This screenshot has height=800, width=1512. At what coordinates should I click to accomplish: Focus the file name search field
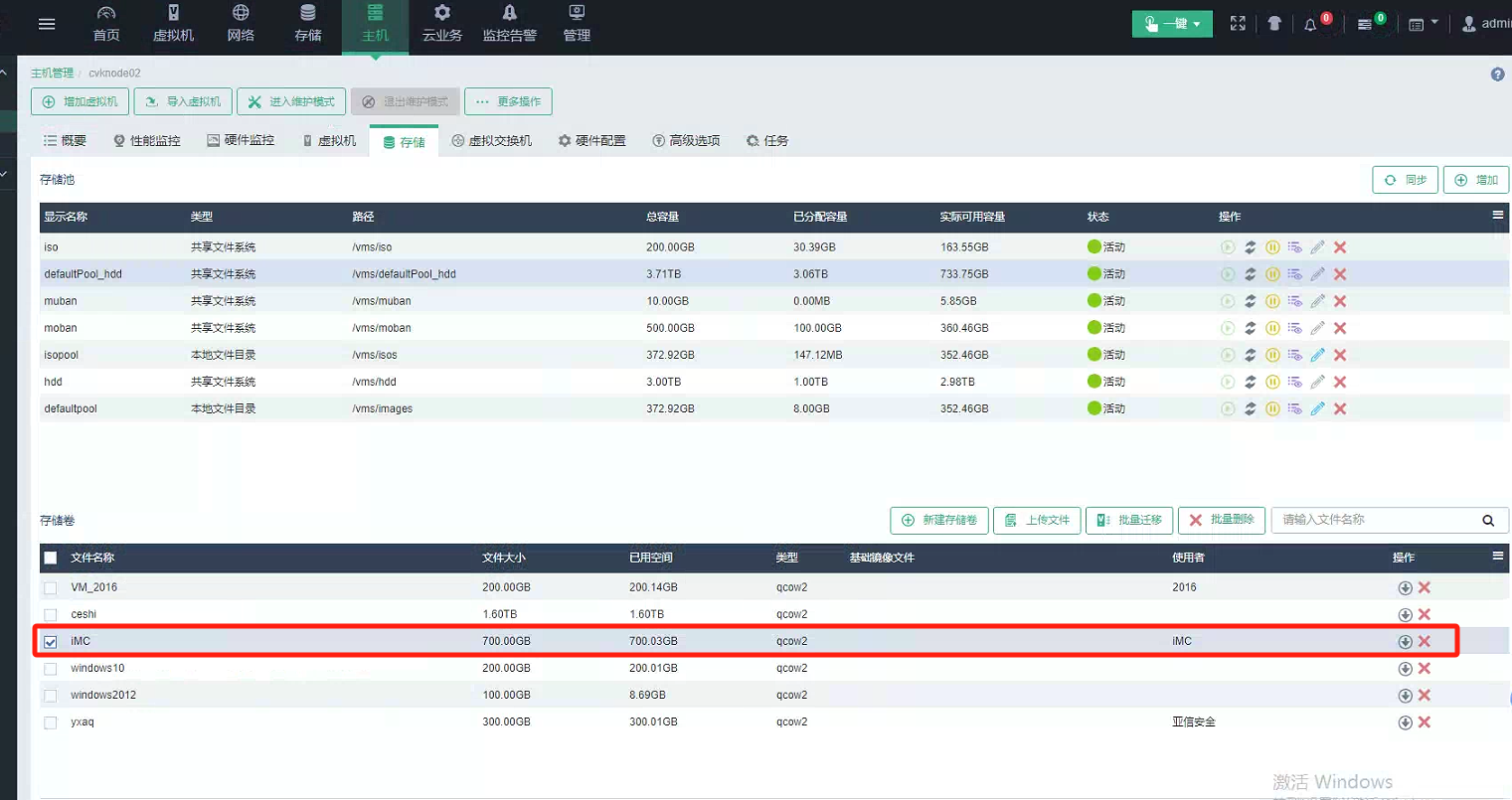[x=1375, y=520]
